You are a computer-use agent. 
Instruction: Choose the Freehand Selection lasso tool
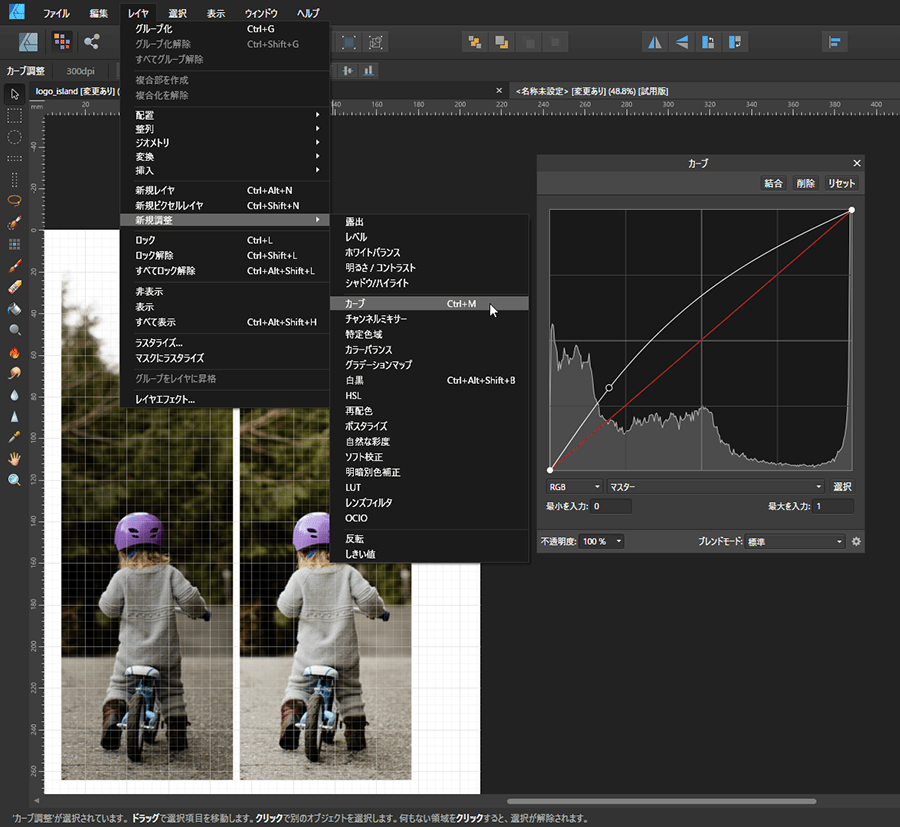14,200
